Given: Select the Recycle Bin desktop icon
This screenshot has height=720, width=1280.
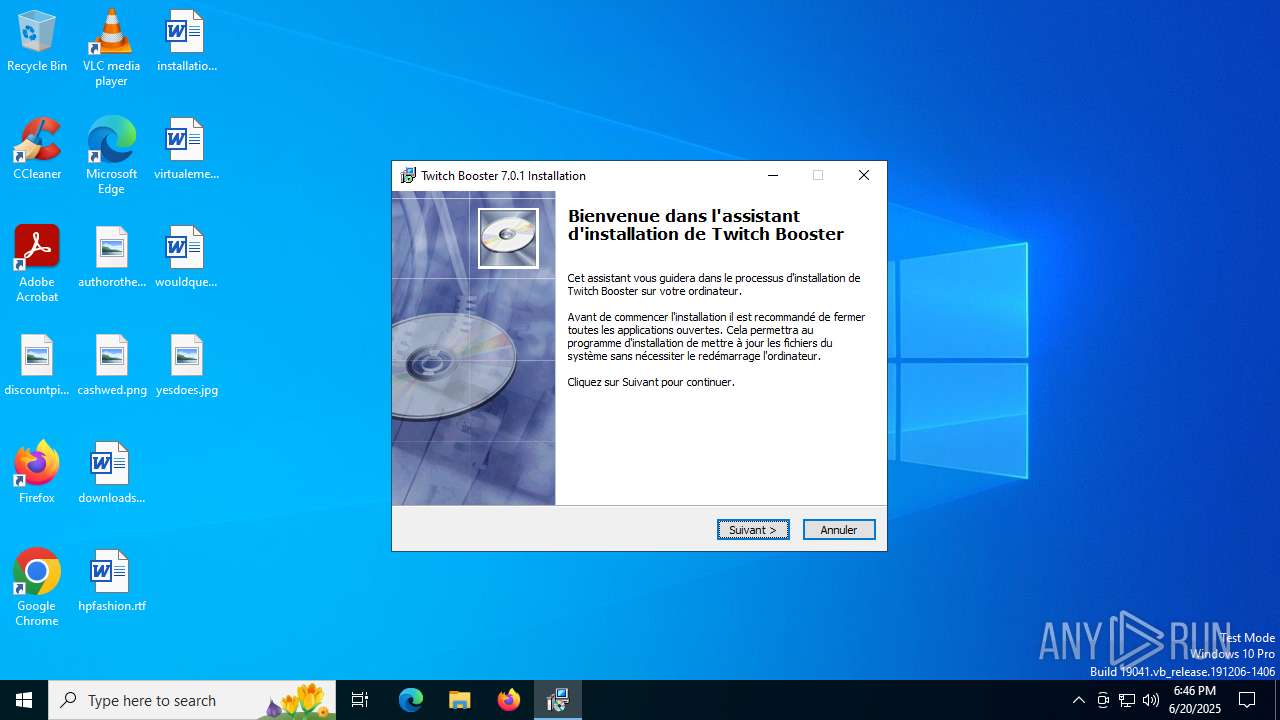Looking at the screenshot, I should [37, 42].
